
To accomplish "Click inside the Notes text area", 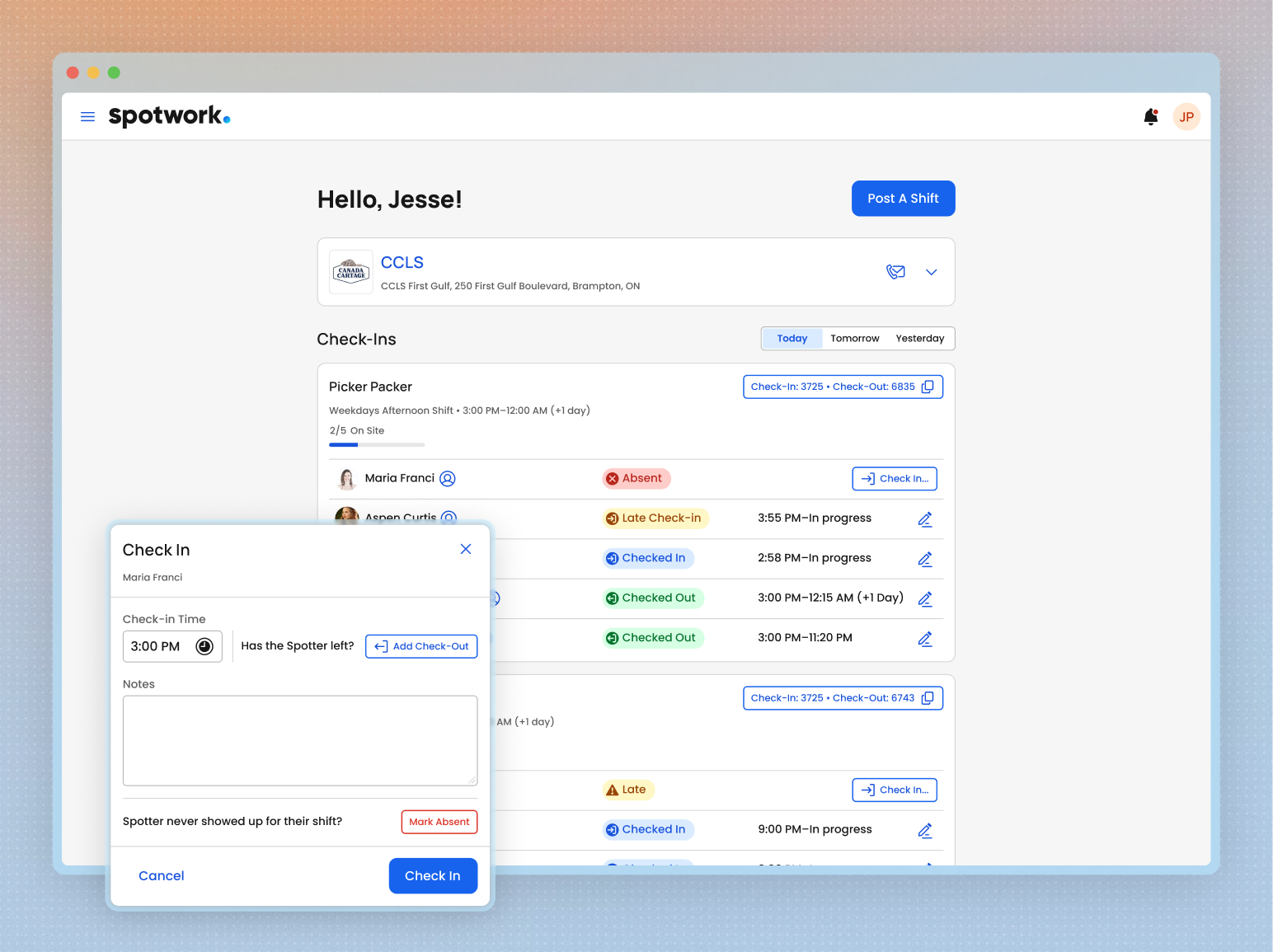I will click(x=300, y=740).
